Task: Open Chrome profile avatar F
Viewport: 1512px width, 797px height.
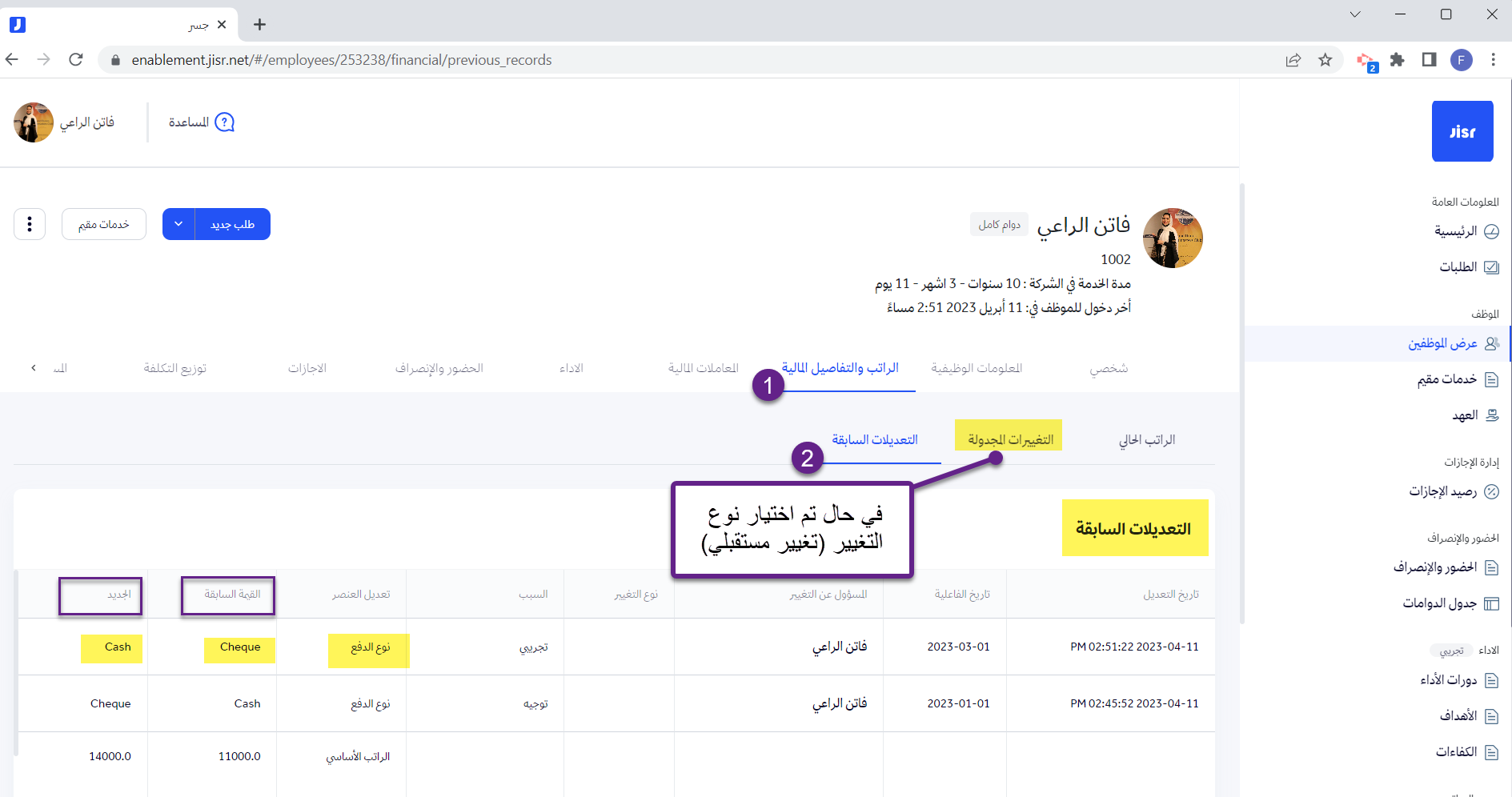Action: [1461, 60]
